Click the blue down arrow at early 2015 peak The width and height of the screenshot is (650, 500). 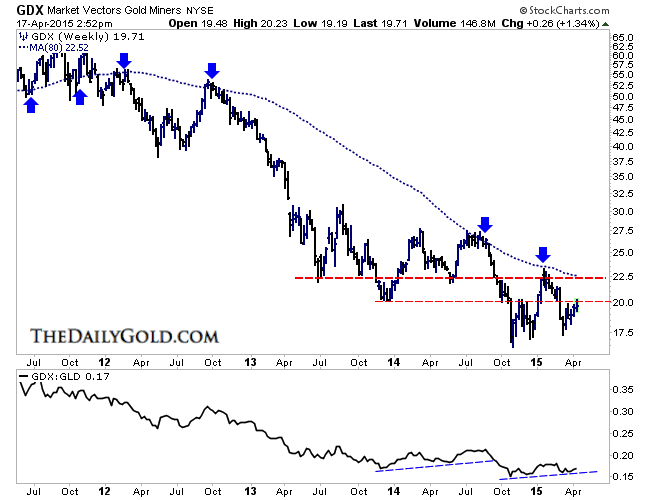tap(542, 254)
